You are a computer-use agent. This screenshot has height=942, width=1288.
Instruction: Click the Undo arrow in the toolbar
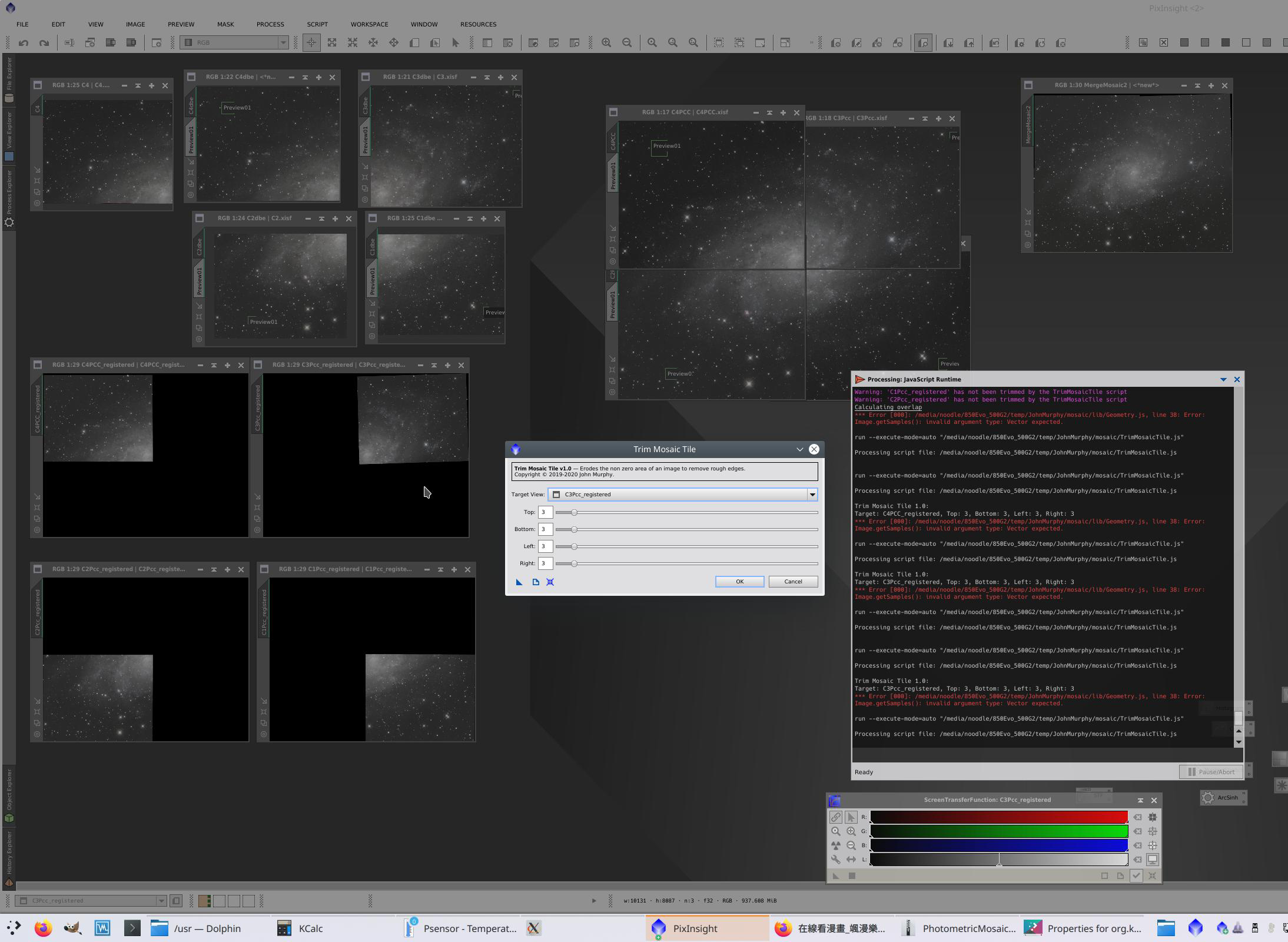point(24,42)
